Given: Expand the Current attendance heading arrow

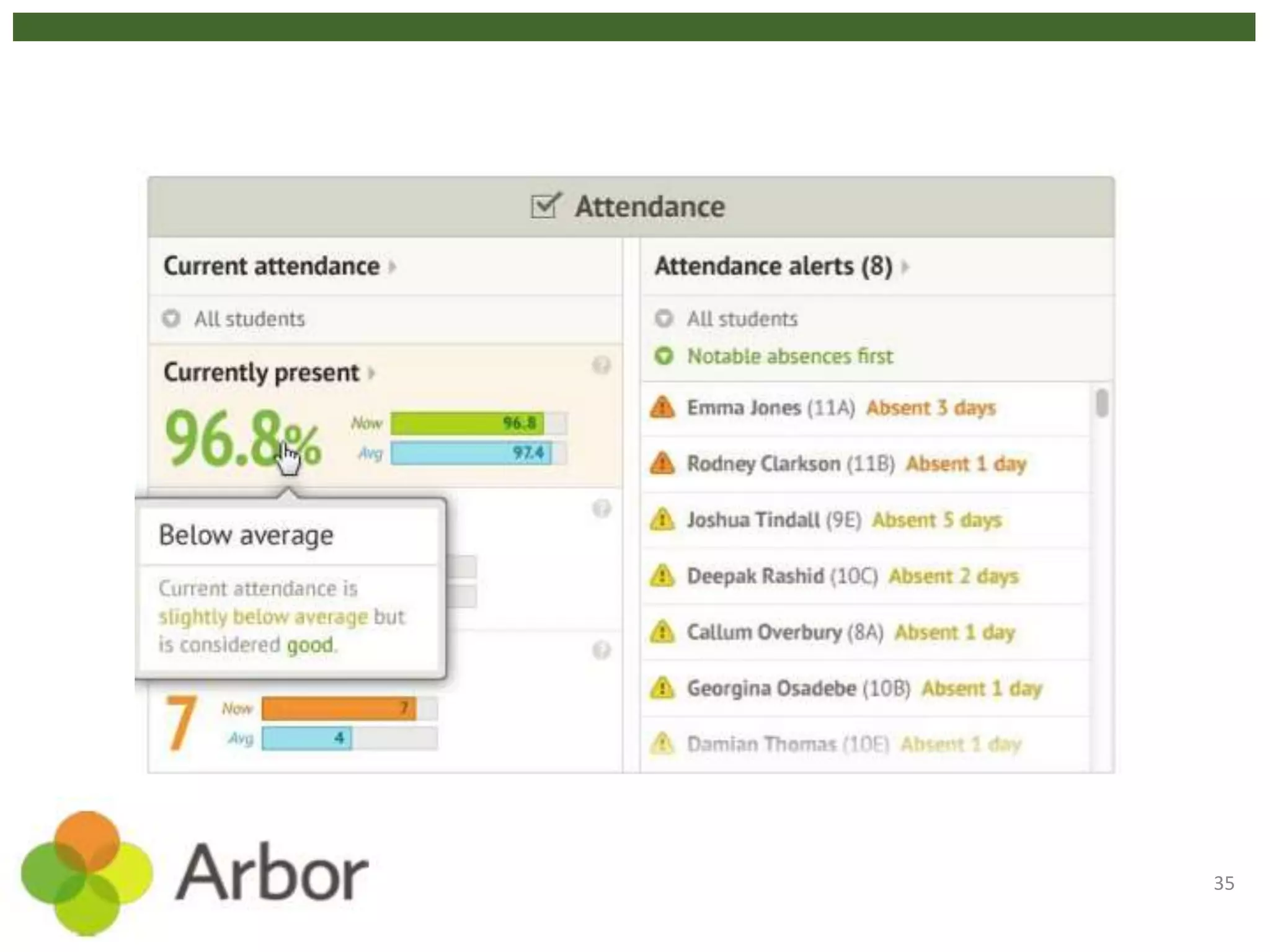Looking at the screenshot, I should (392, 267).
